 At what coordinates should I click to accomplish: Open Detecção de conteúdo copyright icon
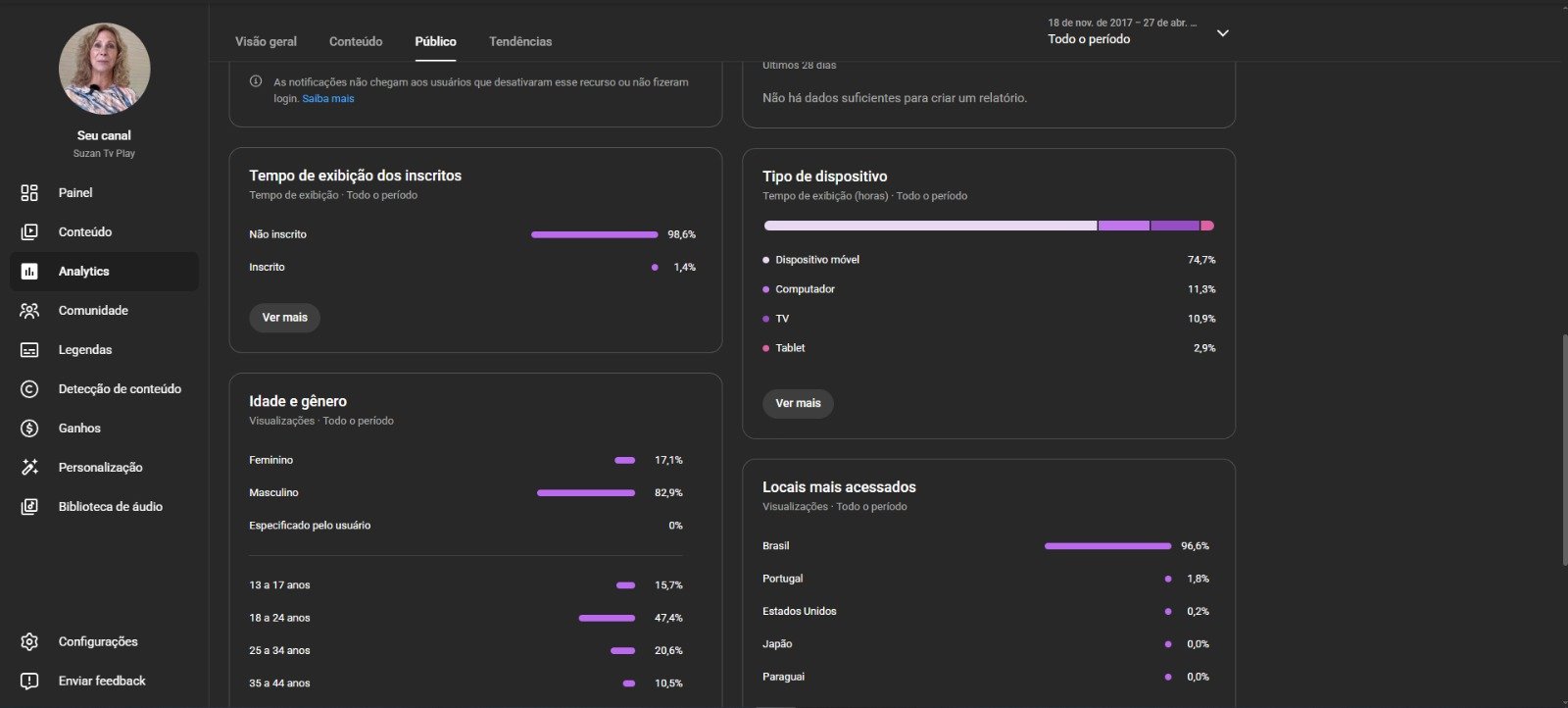pyautogui.click(x=29, y=389)
